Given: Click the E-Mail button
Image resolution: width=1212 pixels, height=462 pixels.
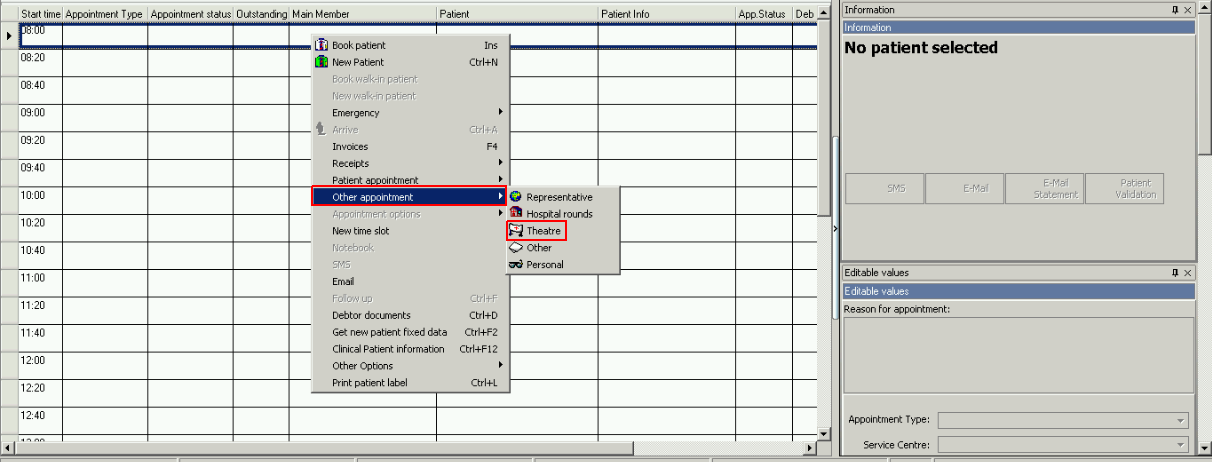Looking at the screenshot, I should 965,188.
